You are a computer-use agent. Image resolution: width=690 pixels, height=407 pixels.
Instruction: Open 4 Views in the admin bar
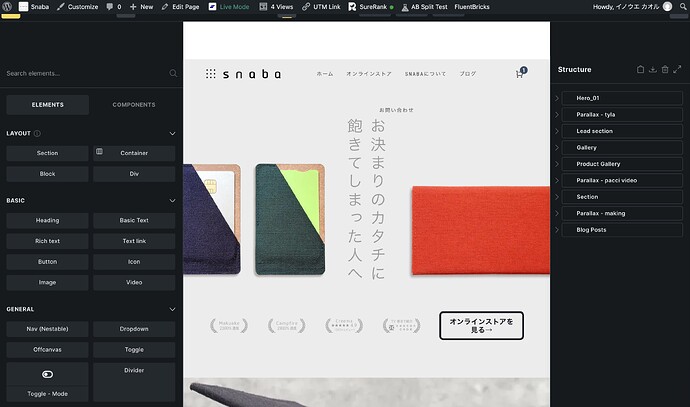coord(276,7)
